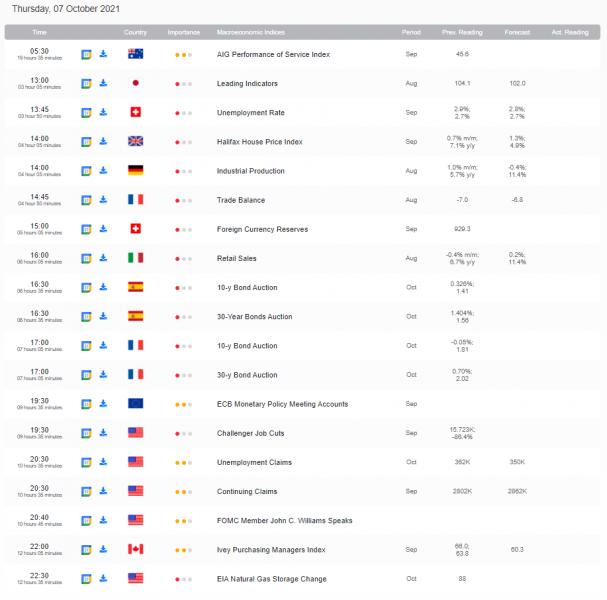Viewport: 607px width, 600px height.
Task: Download ECB Monetary Policy Meeting Accounts event
Action: point(103,403)
